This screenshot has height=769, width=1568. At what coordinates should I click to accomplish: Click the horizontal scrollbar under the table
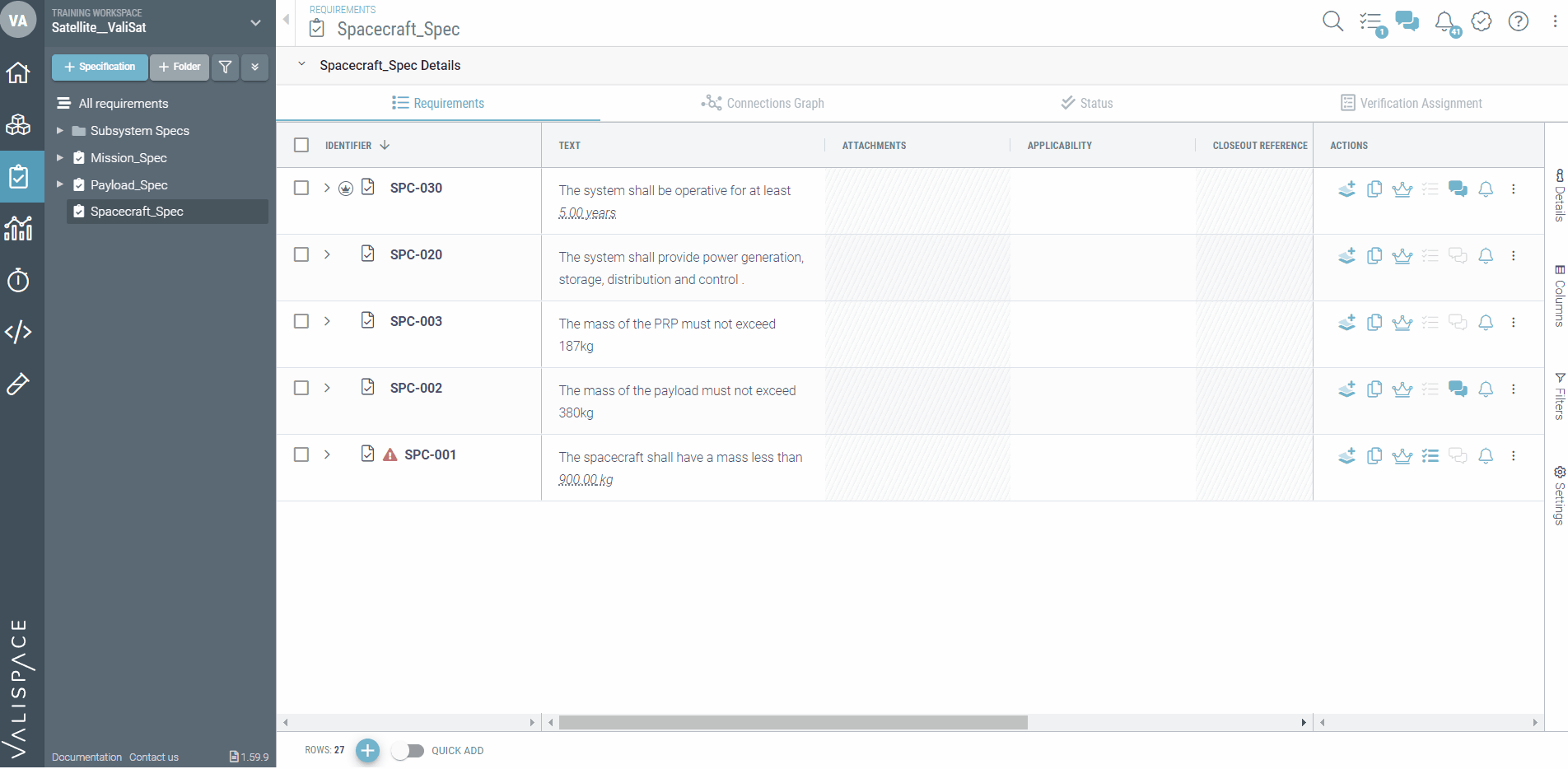click(792, 723)
